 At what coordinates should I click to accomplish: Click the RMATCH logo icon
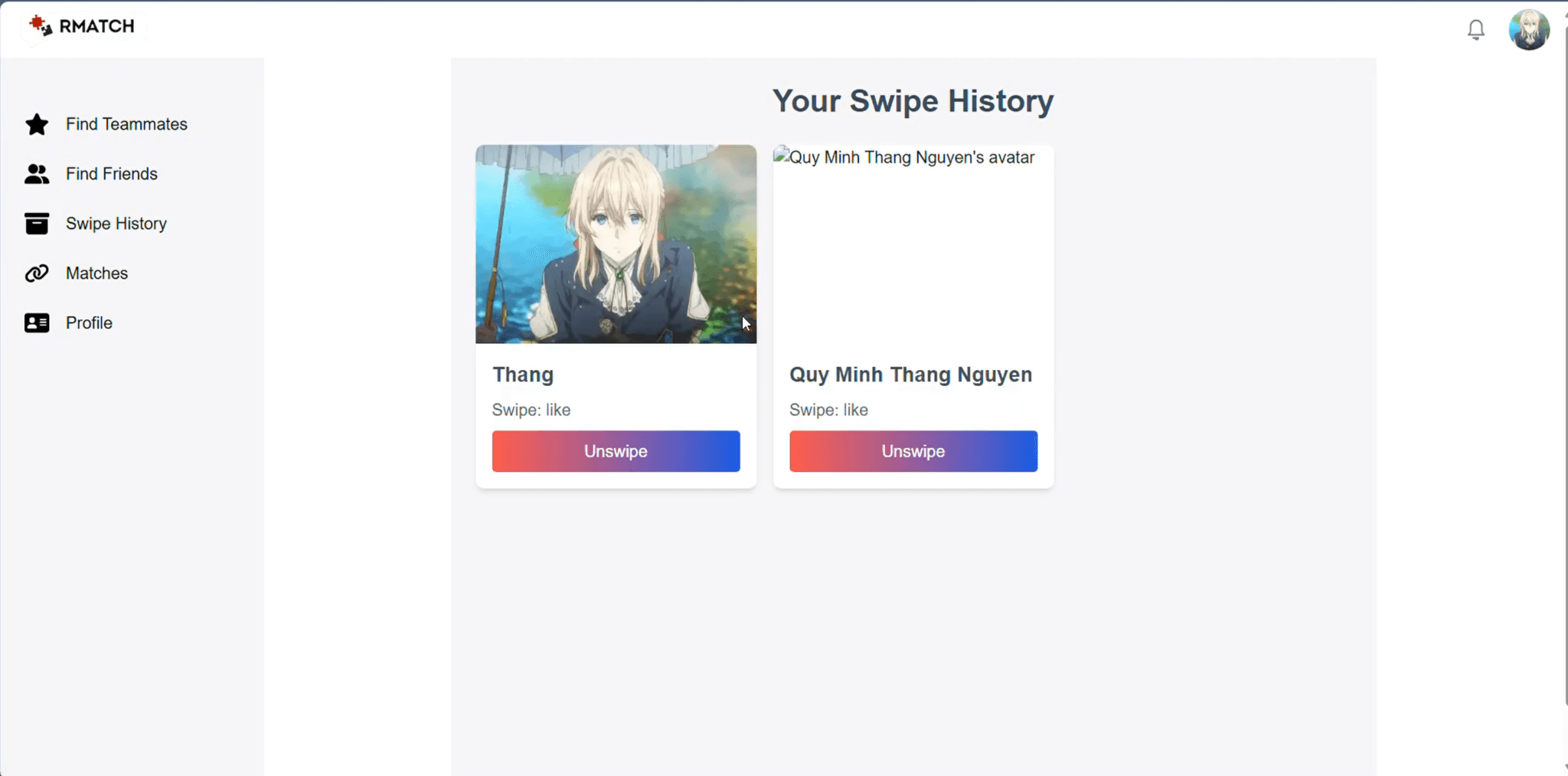pyautogui.click(x=41, y=26)
